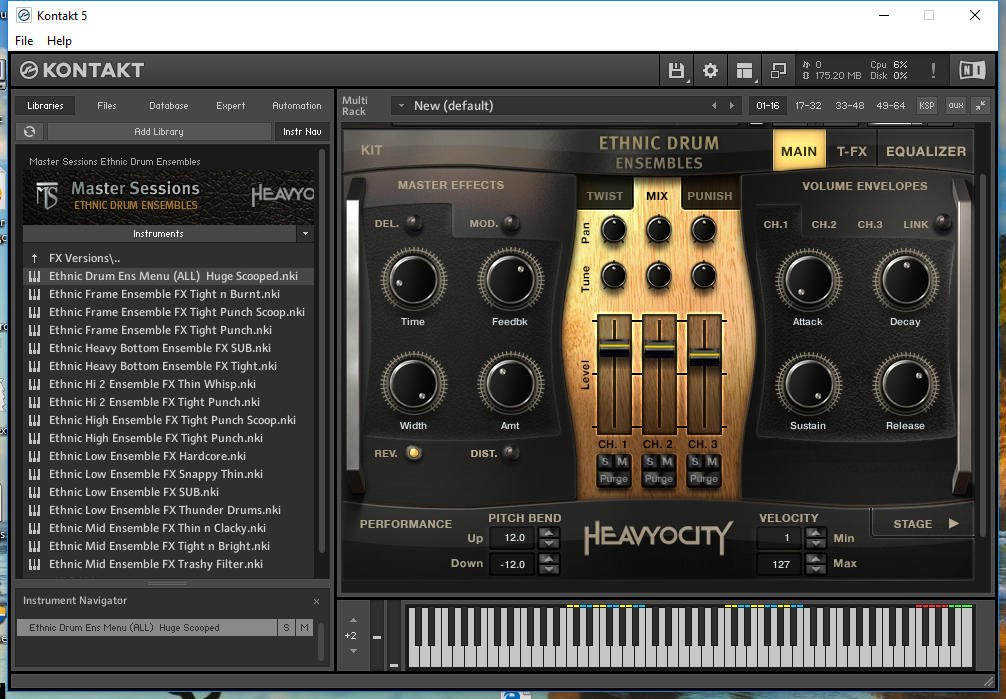Decrease Pitch Bend Down value
Image resolution: width=1006 pixels, height=699 pixels.
[549, 569]
